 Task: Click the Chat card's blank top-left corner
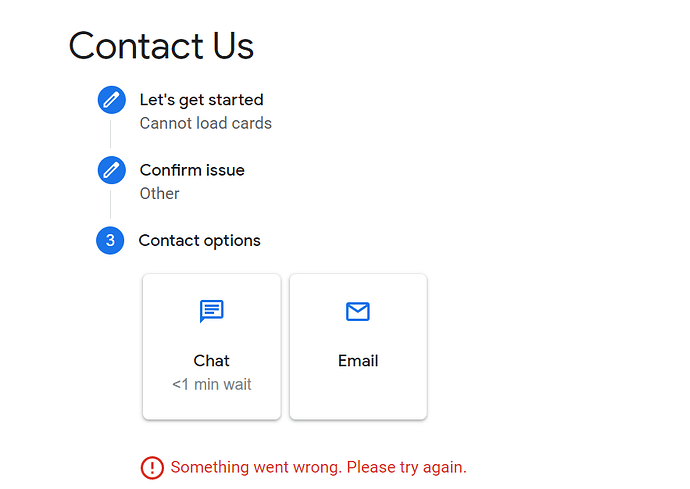[158, 288]
